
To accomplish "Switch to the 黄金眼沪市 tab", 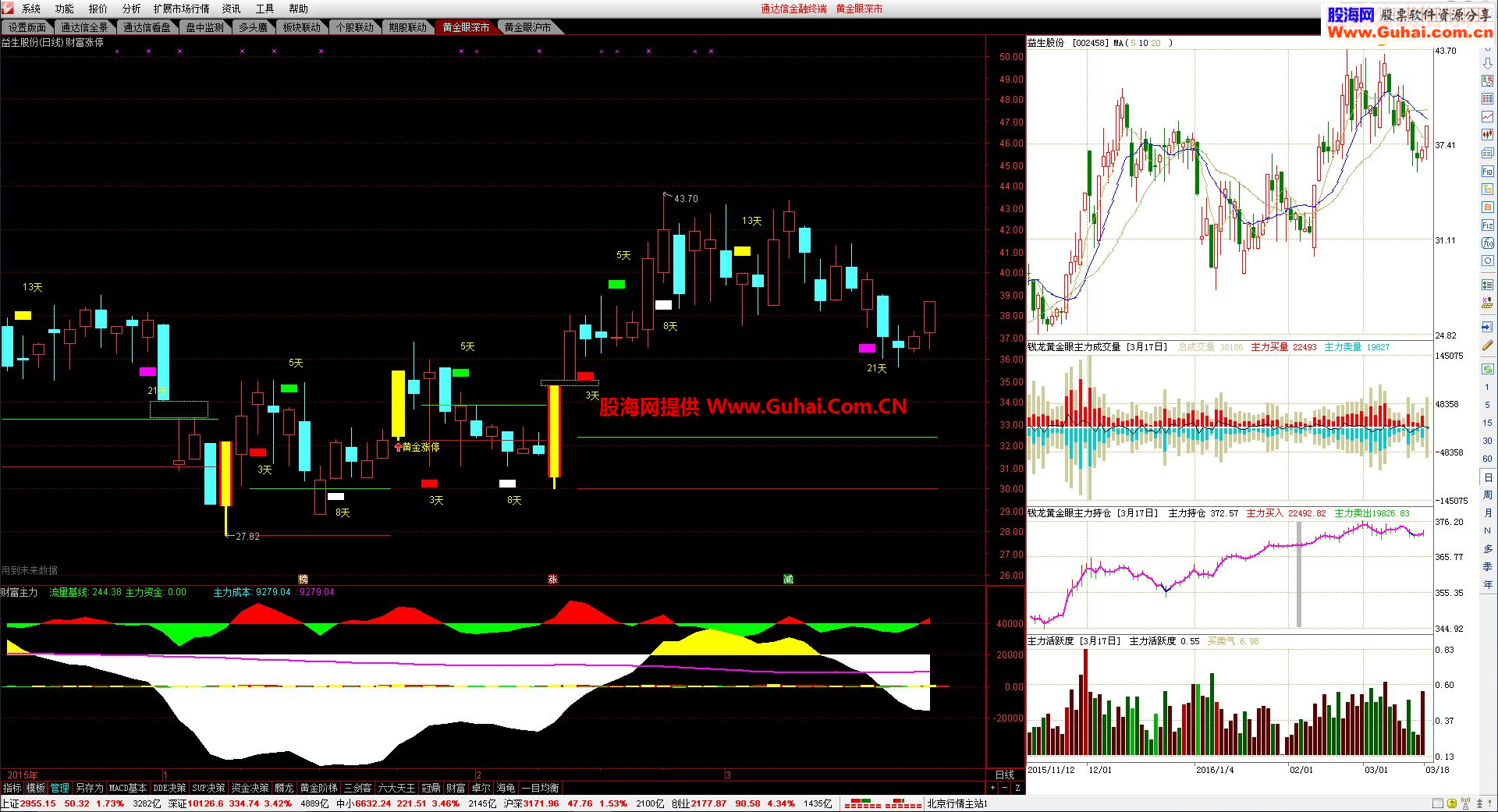I will tap(527, 27).
